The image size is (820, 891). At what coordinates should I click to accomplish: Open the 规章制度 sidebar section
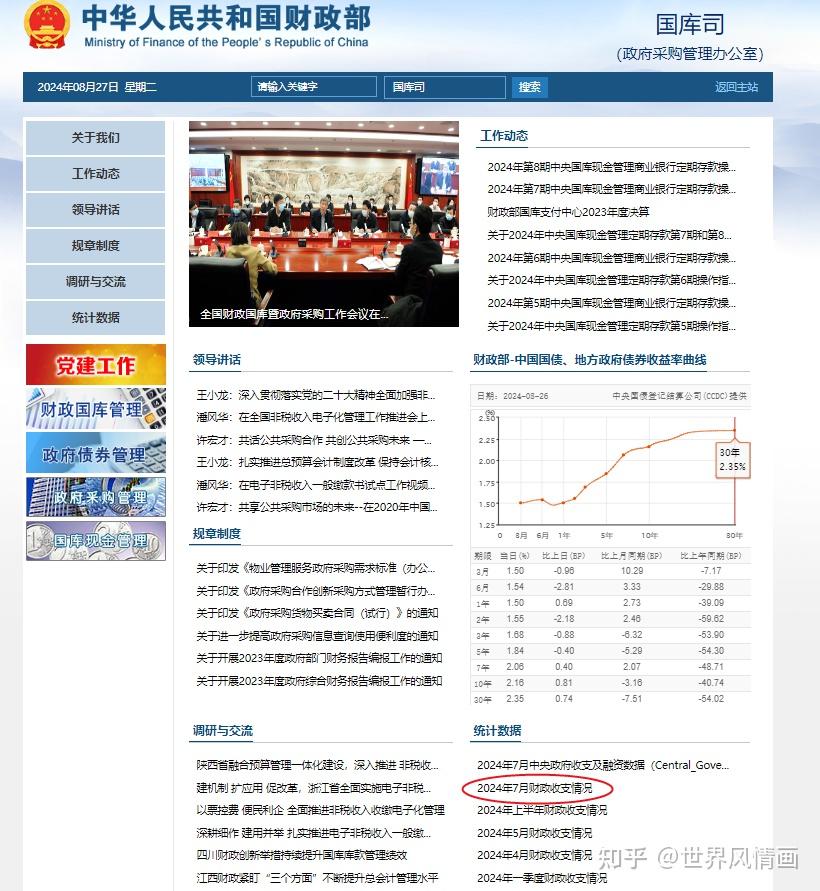click(x=95, y=246)
